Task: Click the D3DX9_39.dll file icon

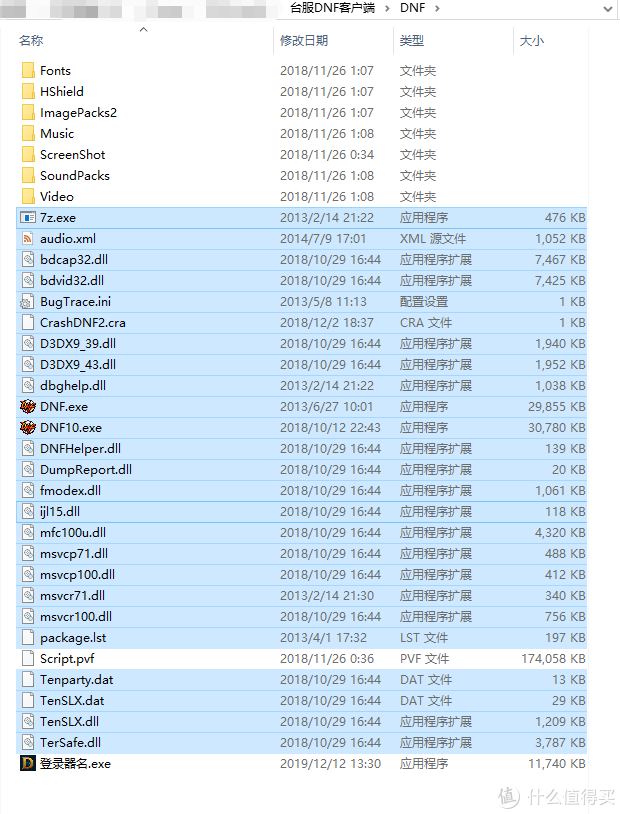Action: click(x=28, y=344)
